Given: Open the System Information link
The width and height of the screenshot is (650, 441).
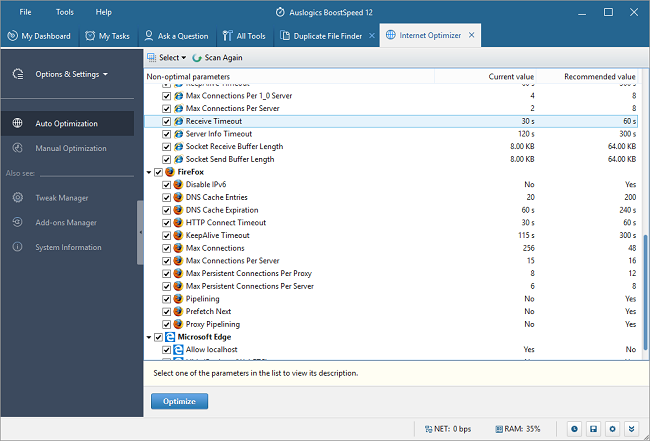Looking at the screenshot, I should coord(68,247).
